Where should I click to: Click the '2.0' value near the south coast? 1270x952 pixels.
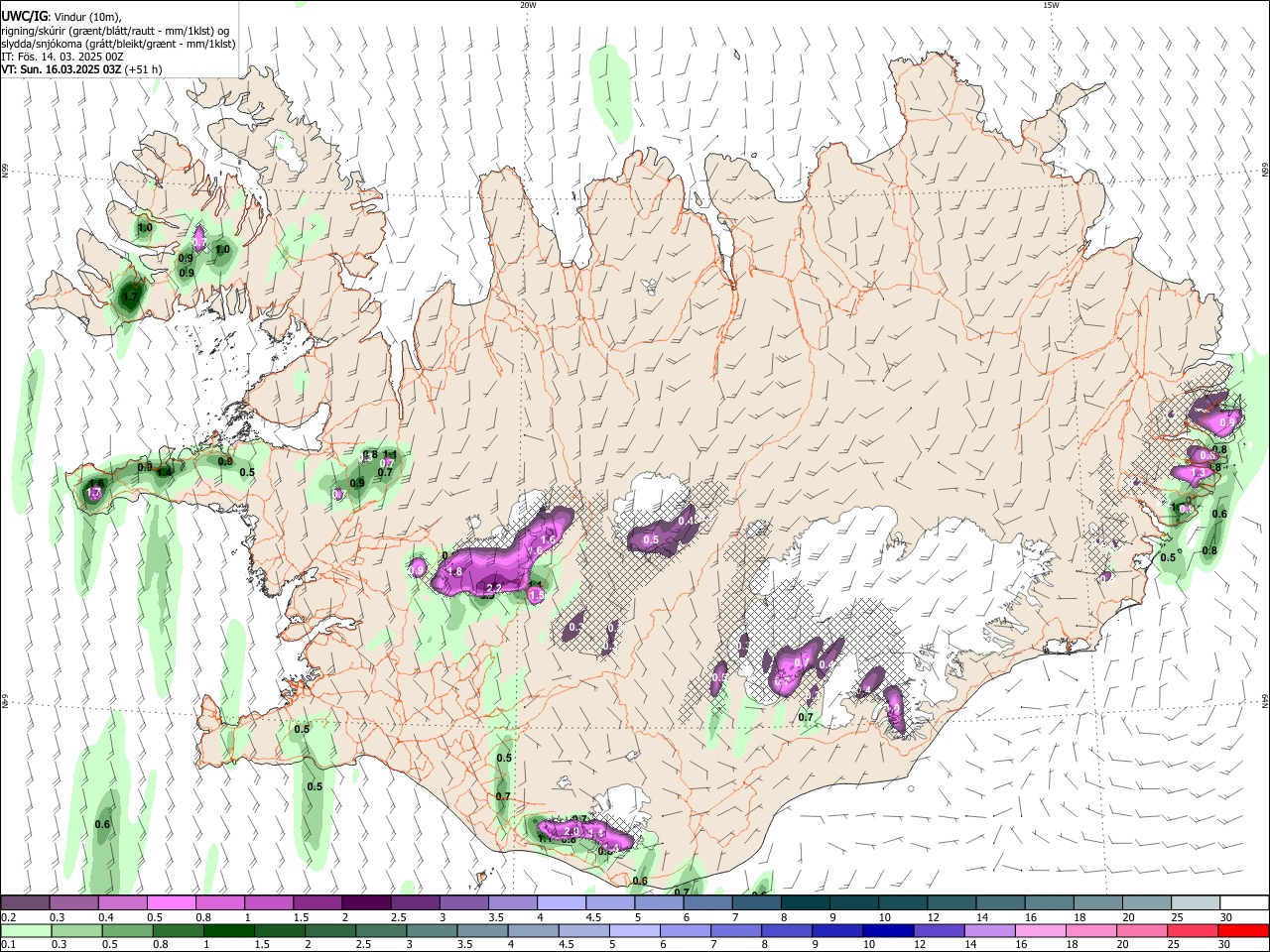tap(571, 831)
